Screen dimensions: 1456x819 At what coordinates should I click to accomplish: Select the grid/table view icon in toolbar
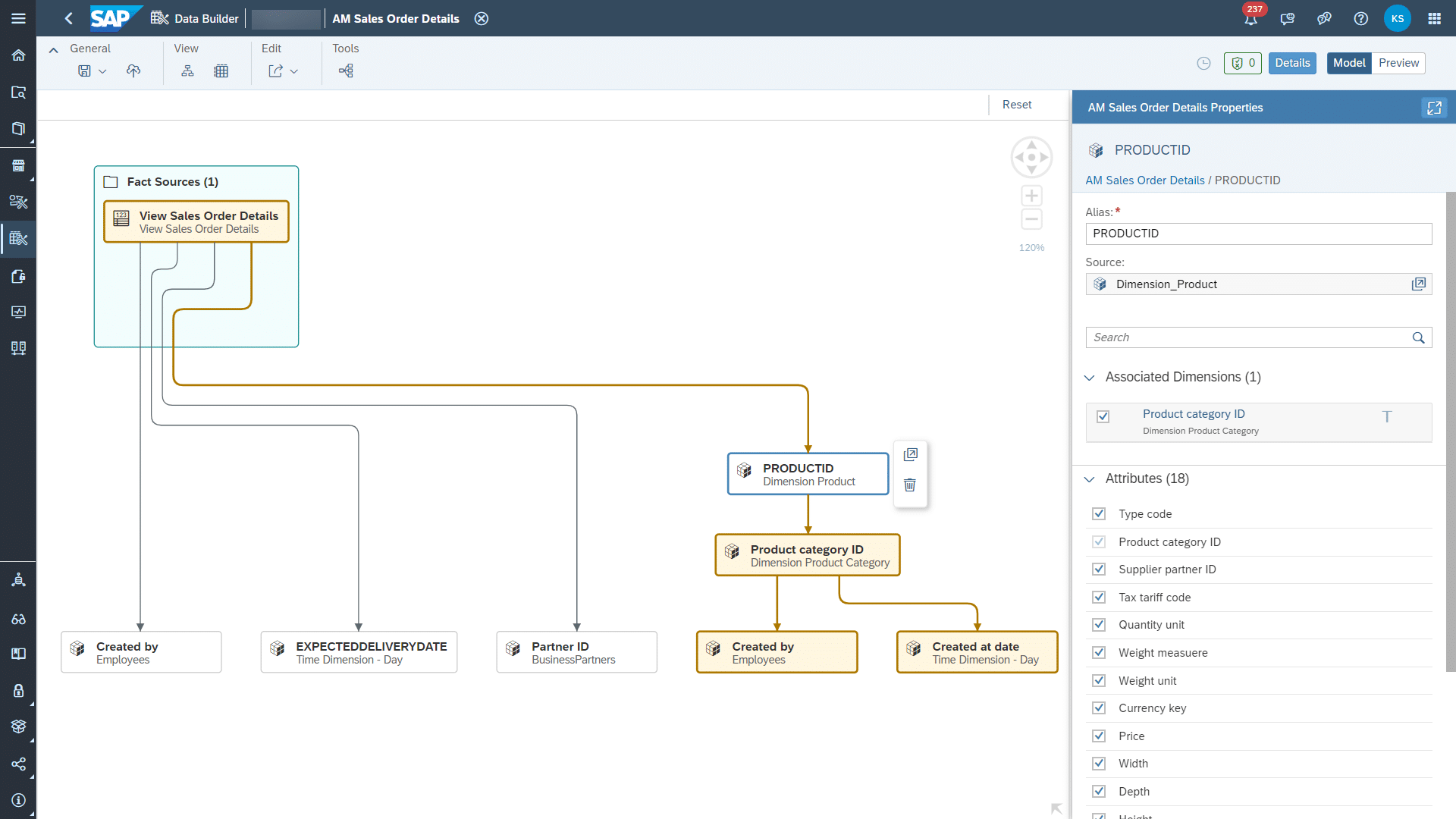[221, 70]
